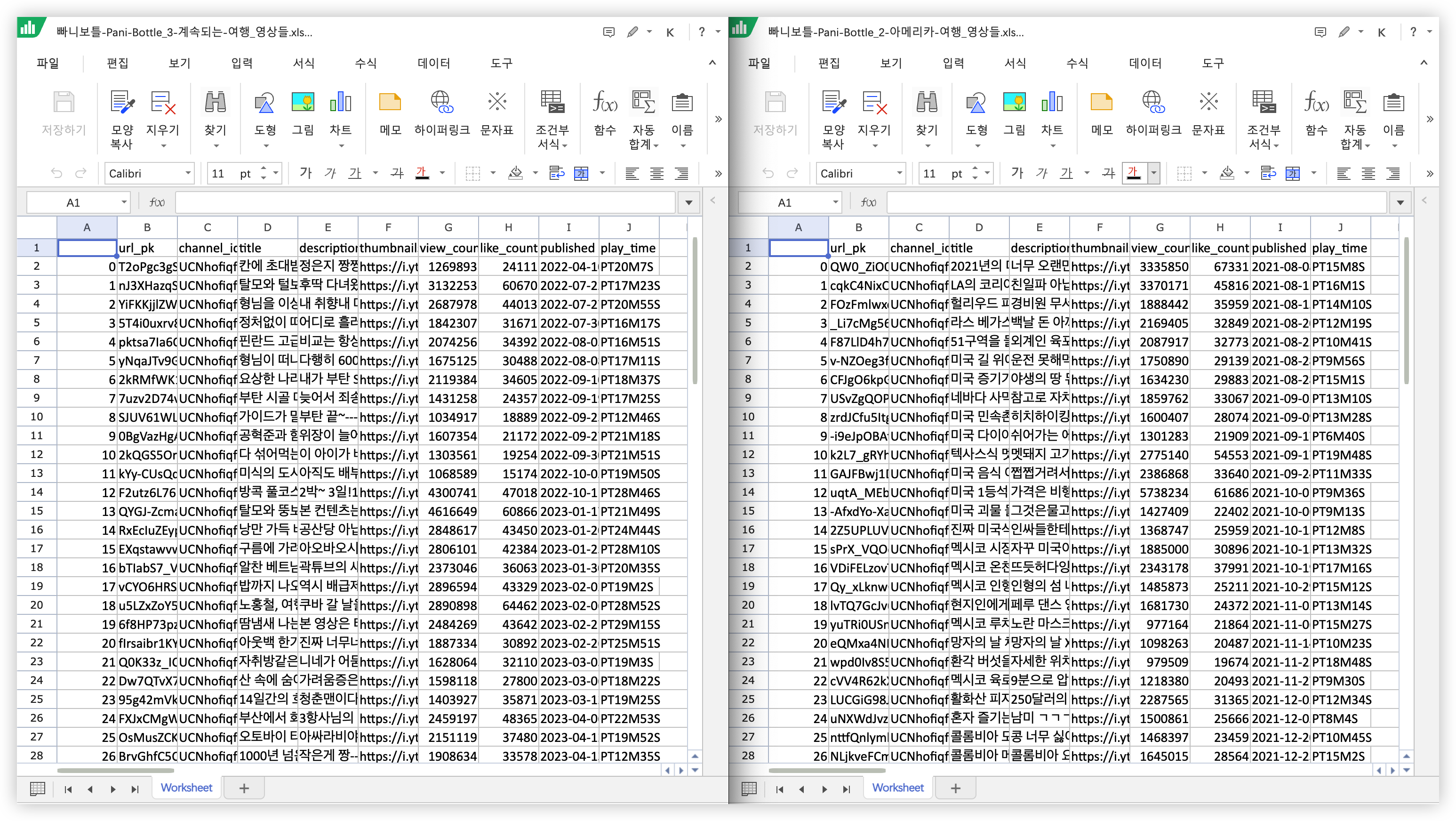Expand the formula bar in left window
Screen dimensions: 1456x821
pyautogui.click(x=688, y=202)
